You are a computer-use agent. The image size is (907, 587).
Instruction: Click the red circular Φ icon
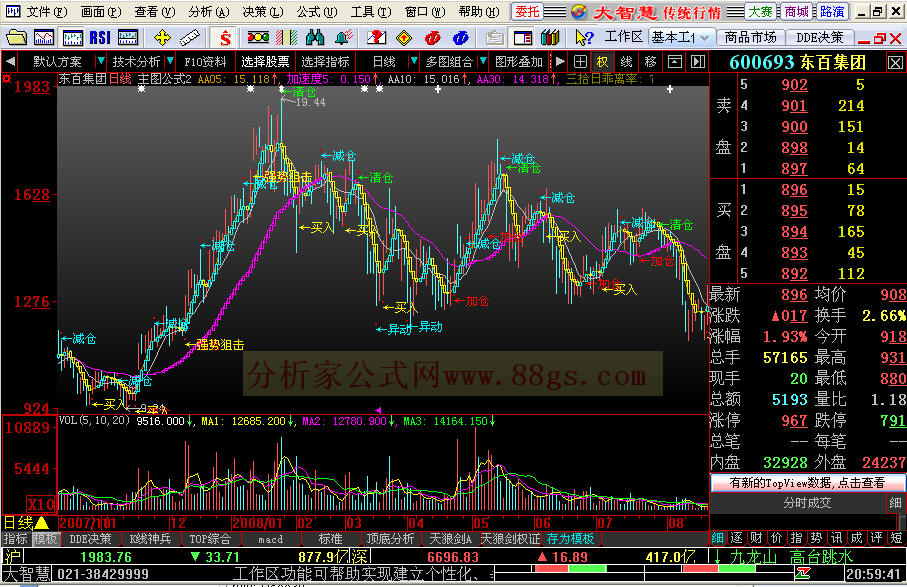click(432, 38)
